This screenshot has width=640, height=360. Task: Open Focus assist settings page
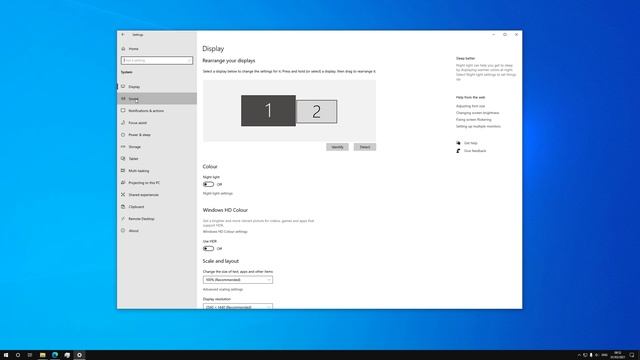point(157,122)
